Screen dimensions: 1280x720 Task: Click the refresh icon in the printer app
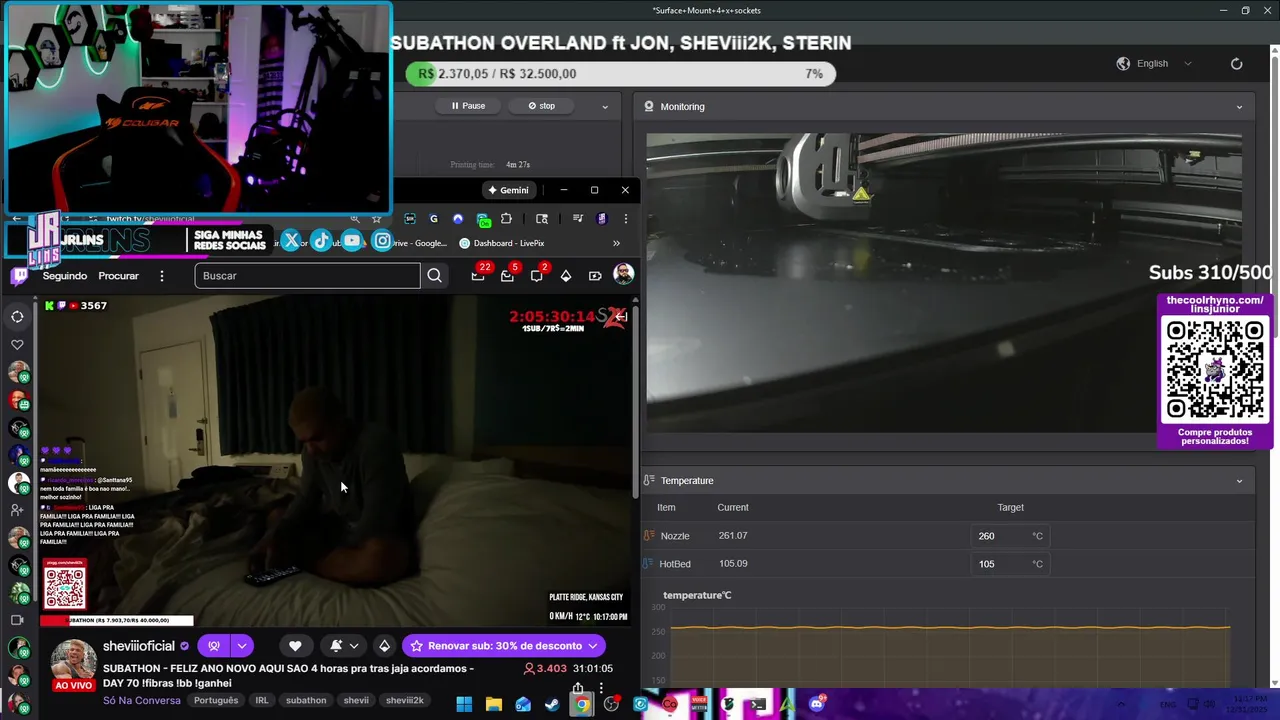point(1237,64)
